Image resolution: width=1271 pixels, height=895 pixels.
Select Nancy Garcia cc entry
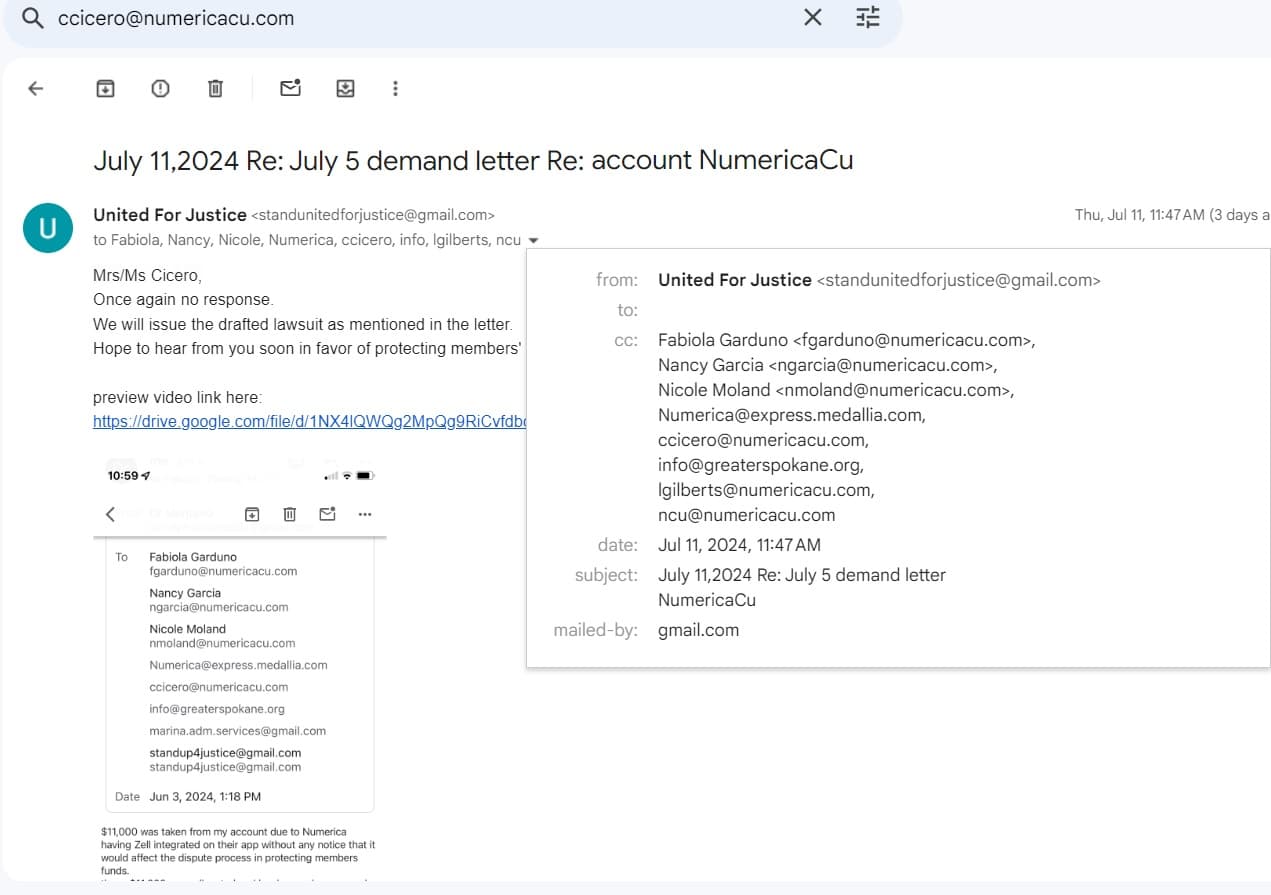[x=827, y=365]
